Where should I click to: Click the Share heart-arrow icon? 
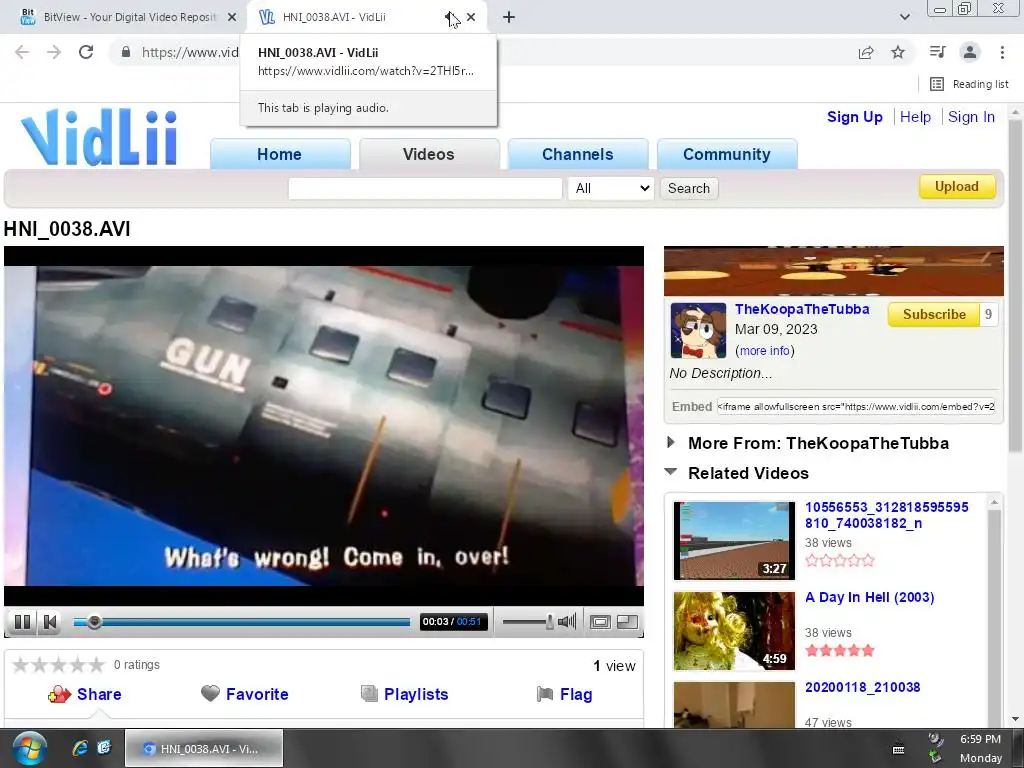[x=59, y=694]
